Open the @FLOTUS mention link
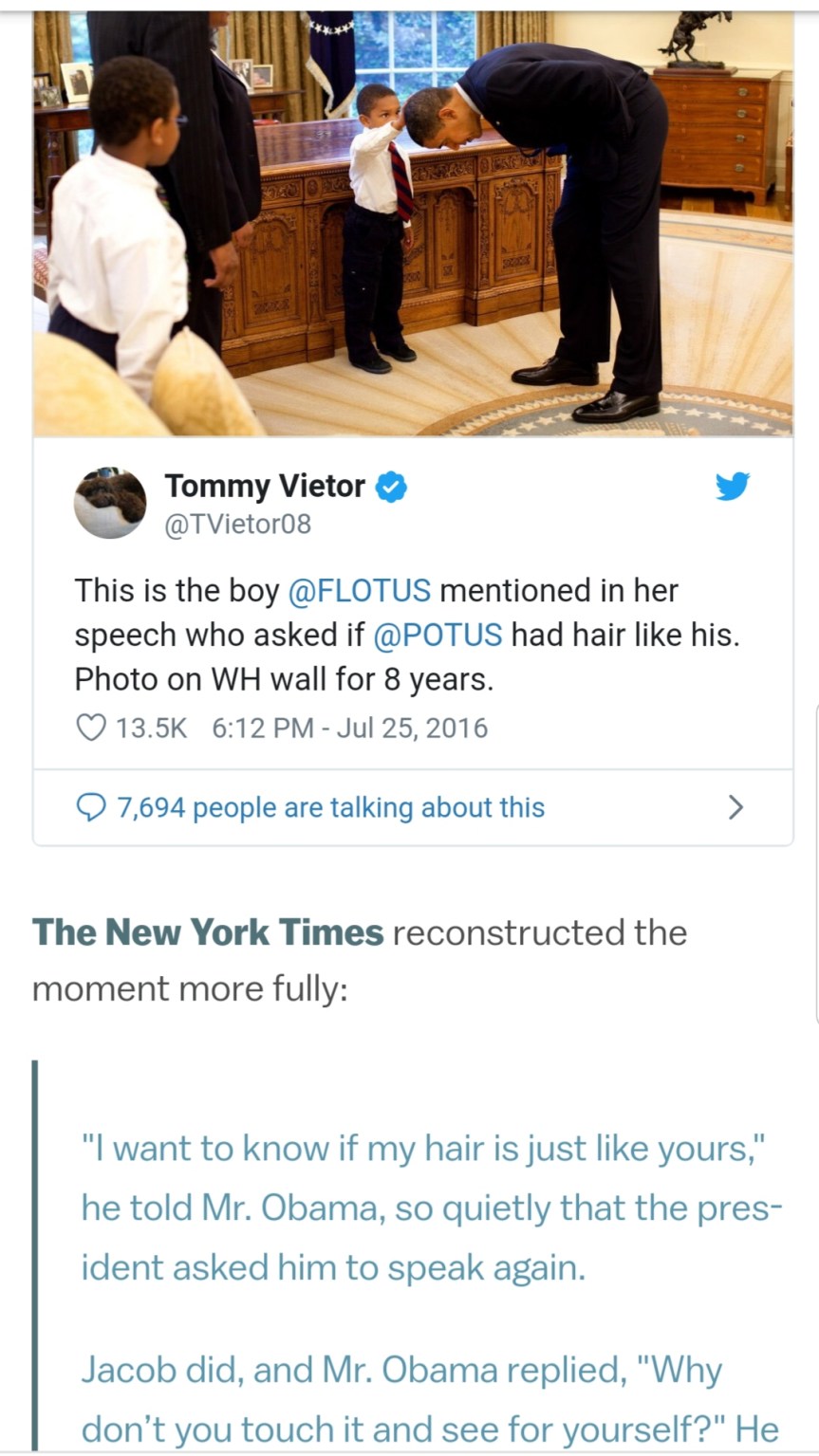The width and height of the screenshot is (819, 1456). click(x=359, y=590)
